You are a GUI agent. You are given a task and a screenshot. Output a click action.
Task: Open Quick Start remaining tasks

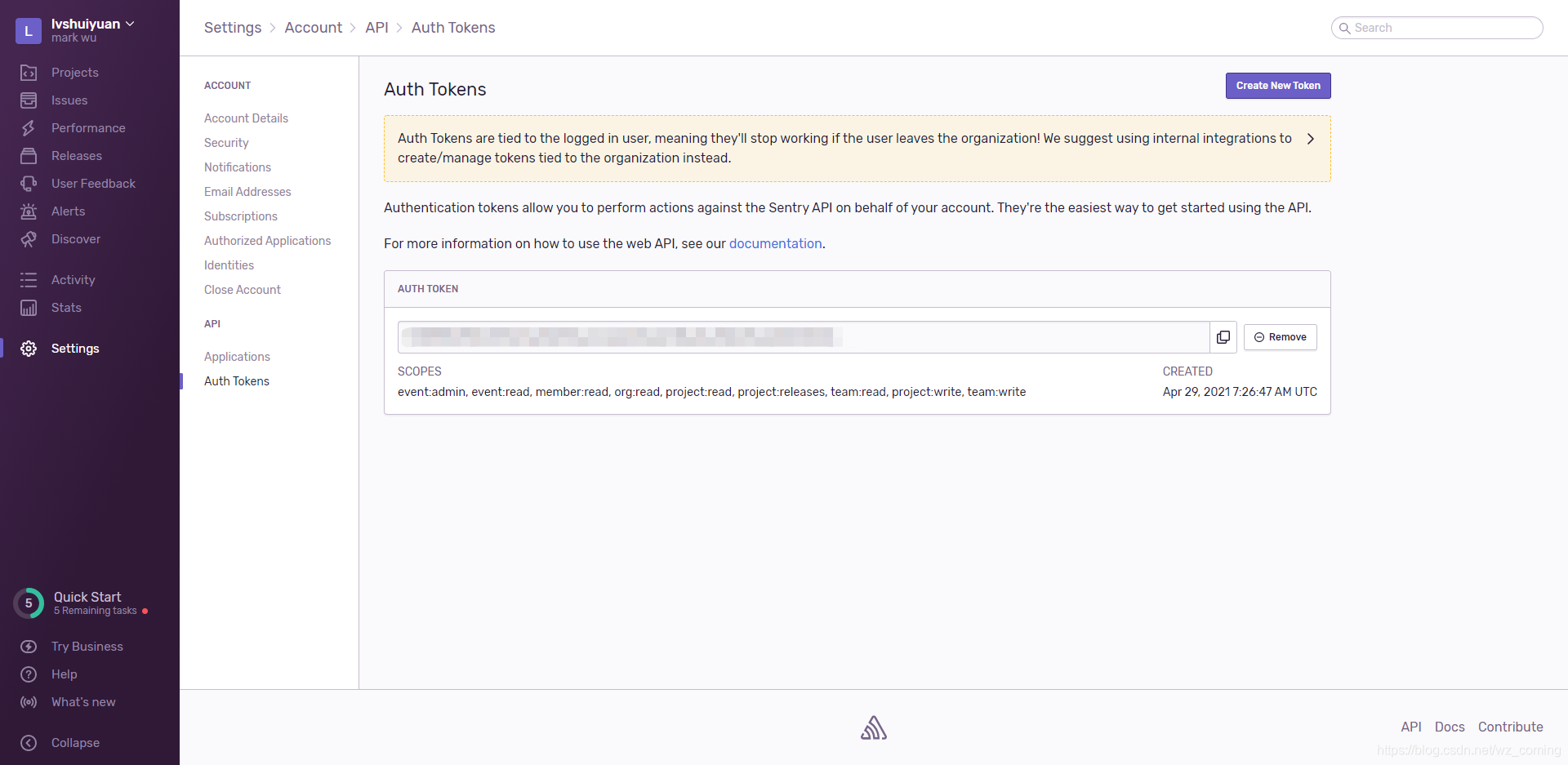click(x=96, y=611)
